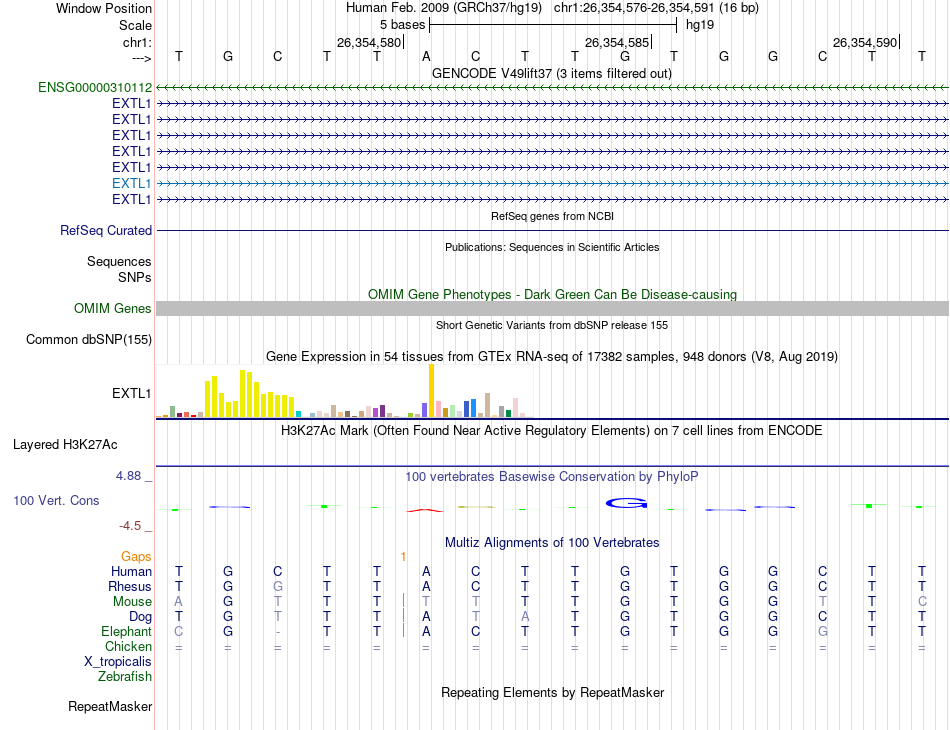Open Gene Expression in 54 tissues GTEx title
Viewport: 950px width, 730px height.
552,356
